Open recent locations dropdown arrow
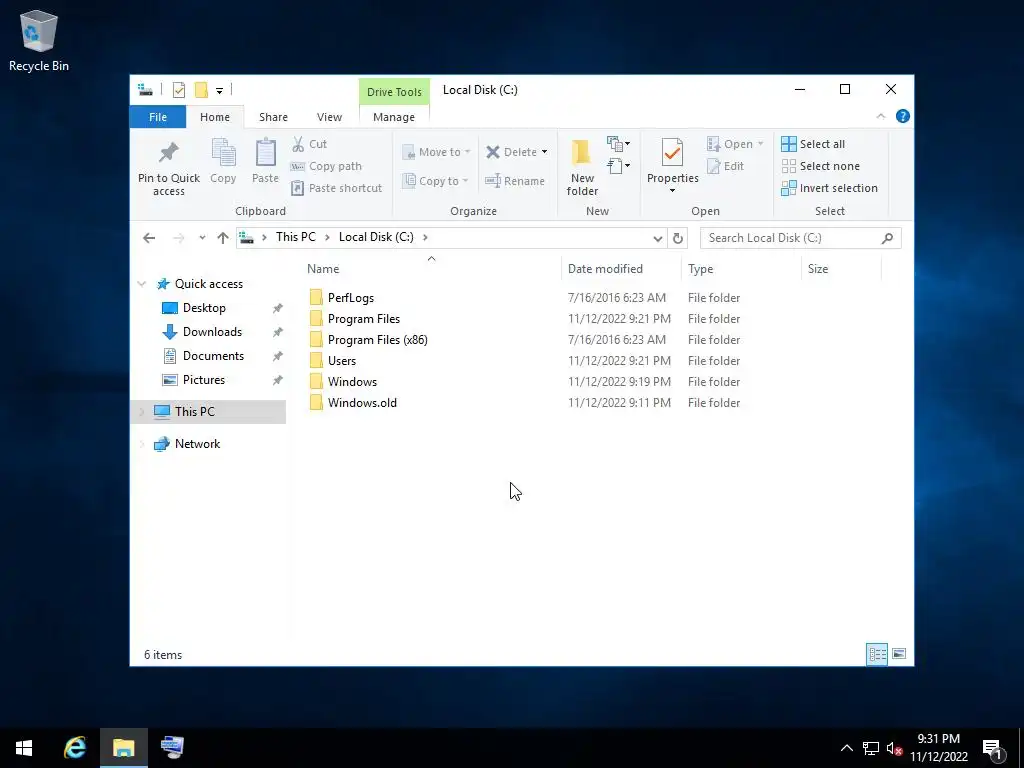The image size is (1024, 768). coord(202,238)
